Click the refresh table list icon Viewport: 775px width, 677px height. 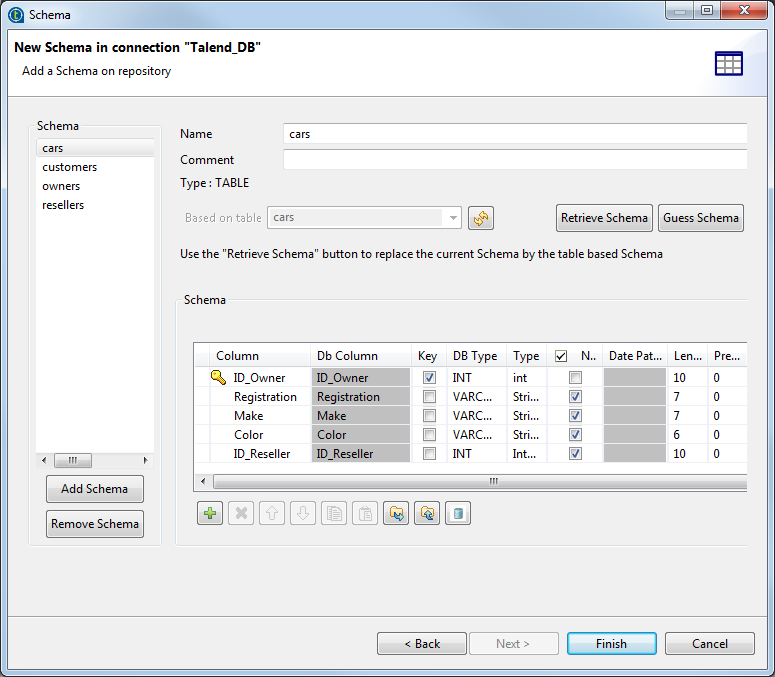pyautogui.click(x=481, y=218)
